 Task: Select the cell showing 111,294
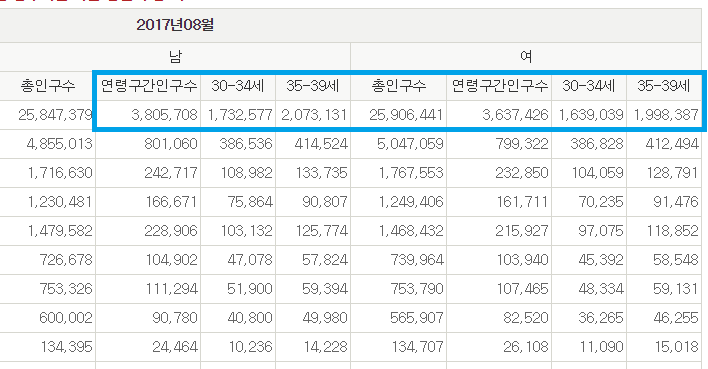point(148,289)
